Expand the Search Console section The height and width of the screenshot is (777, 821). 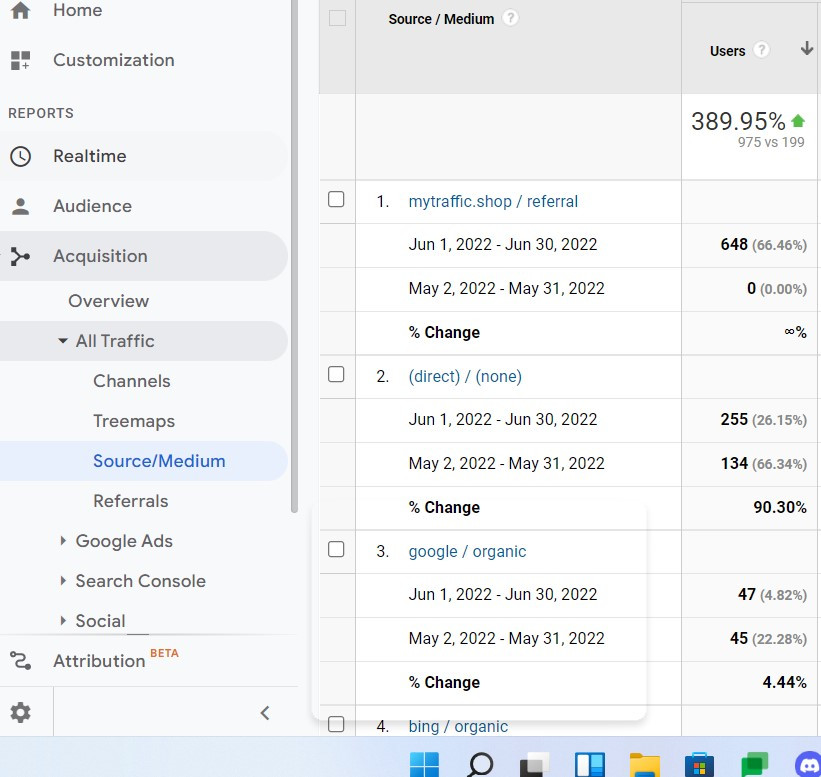(x=64, y=581)
